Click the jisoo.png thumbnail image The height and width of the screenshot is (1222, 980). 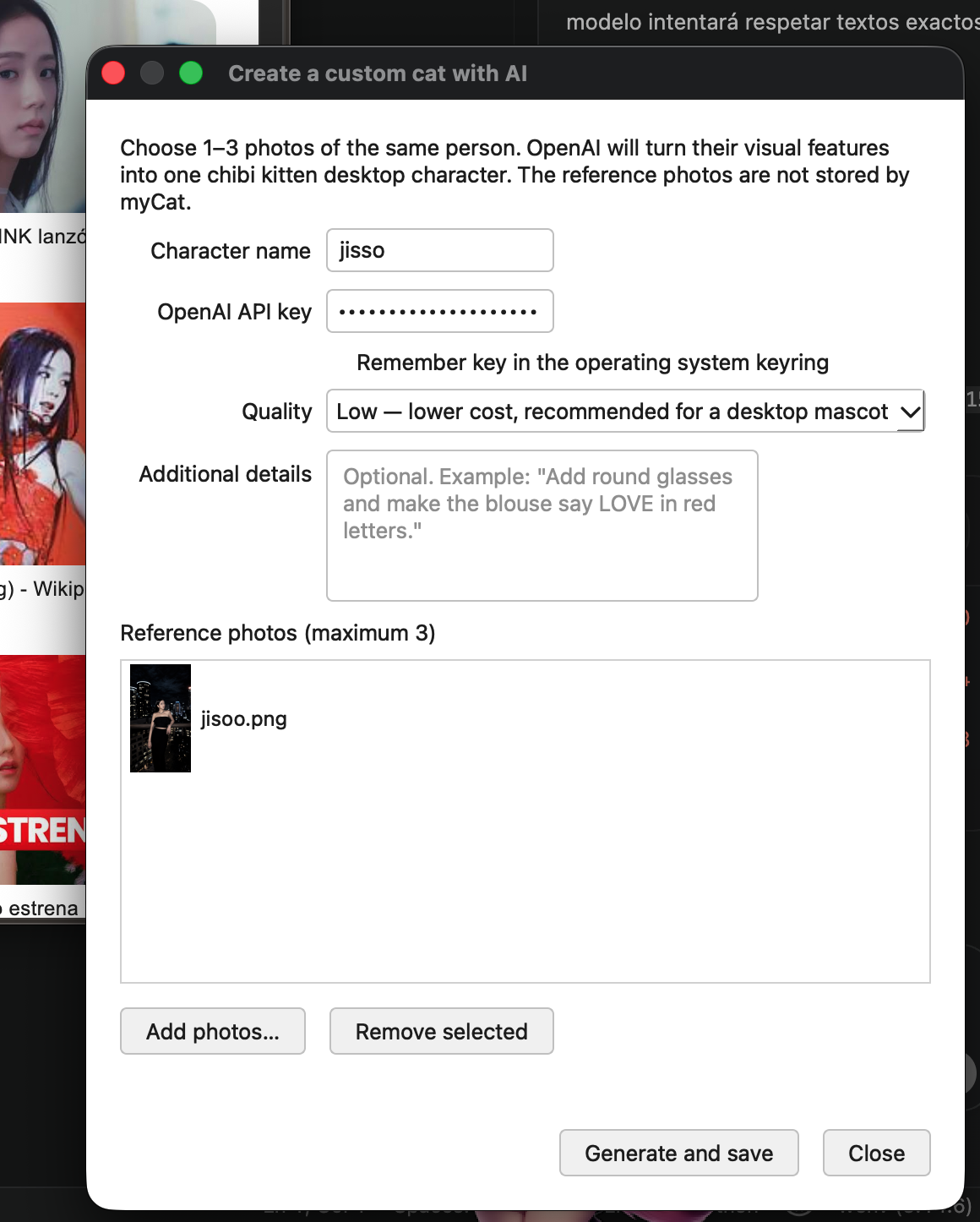pyautogui.click(x=161, y=718)
